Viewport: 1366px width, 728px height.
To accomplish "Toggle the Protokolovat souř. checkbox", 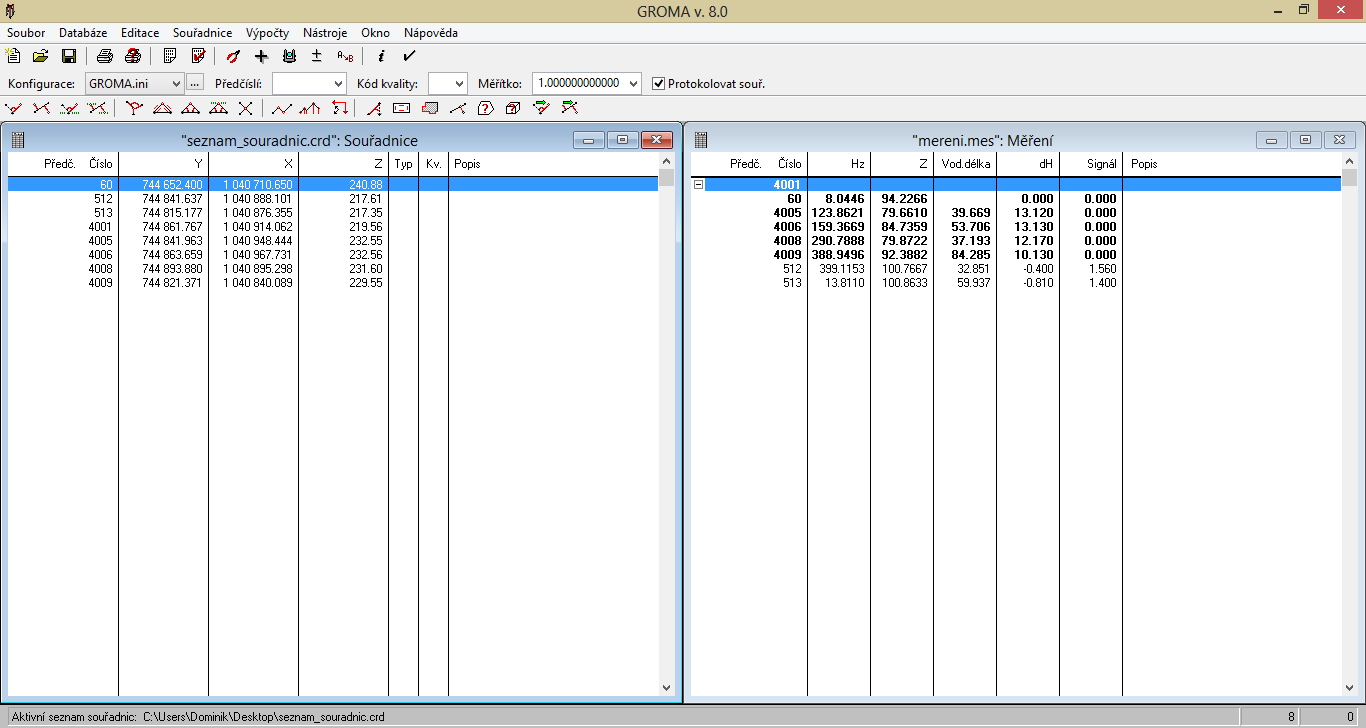I will pos(658,83).
